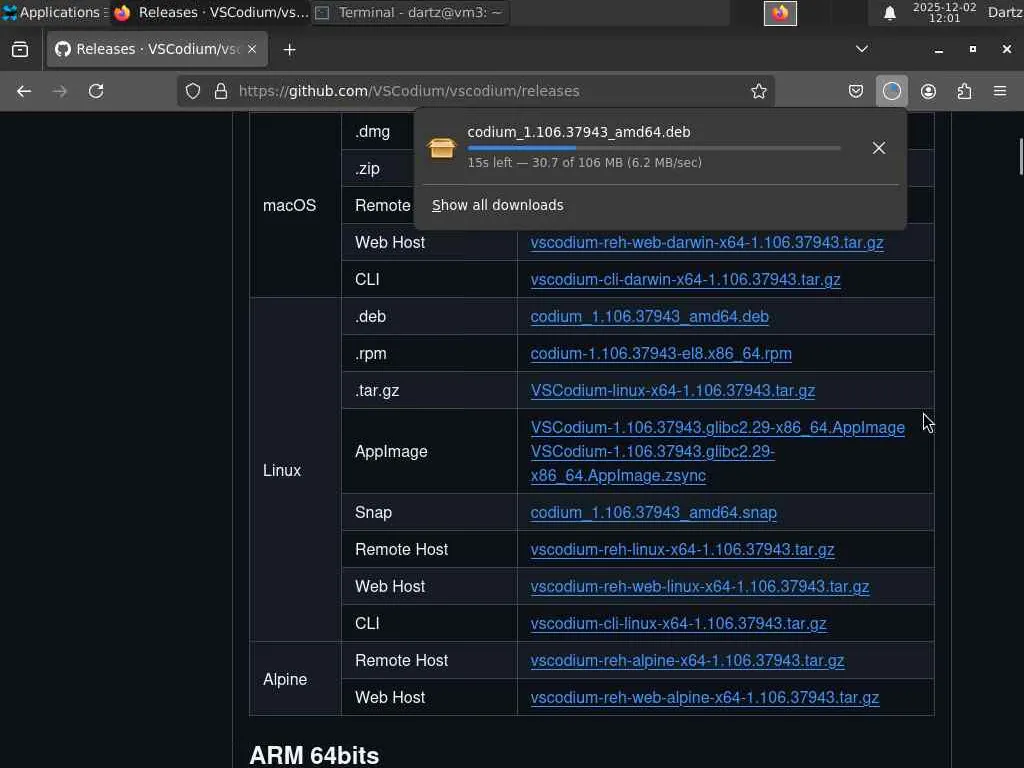This screenshot has width=1024, height=768.
Task: Open the extensions puzzle icon
Action: [x=964, y=91]
